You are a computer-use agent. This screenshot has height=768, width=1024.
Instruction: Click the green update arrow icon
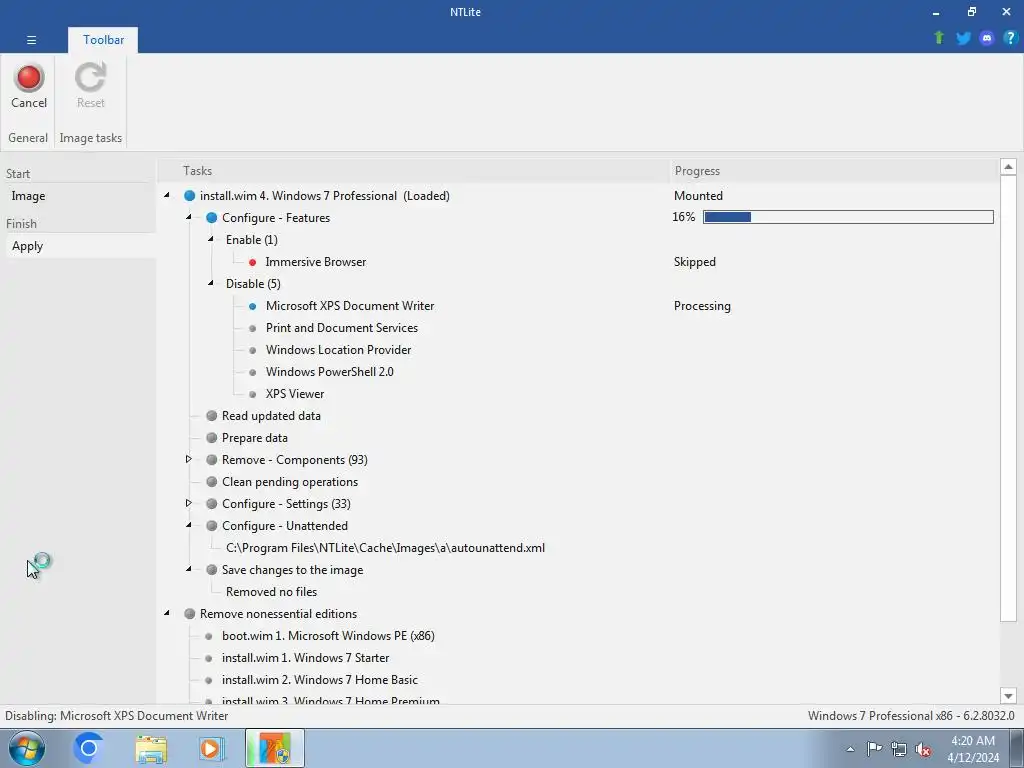pyautogui.click(x=939, y=38)
